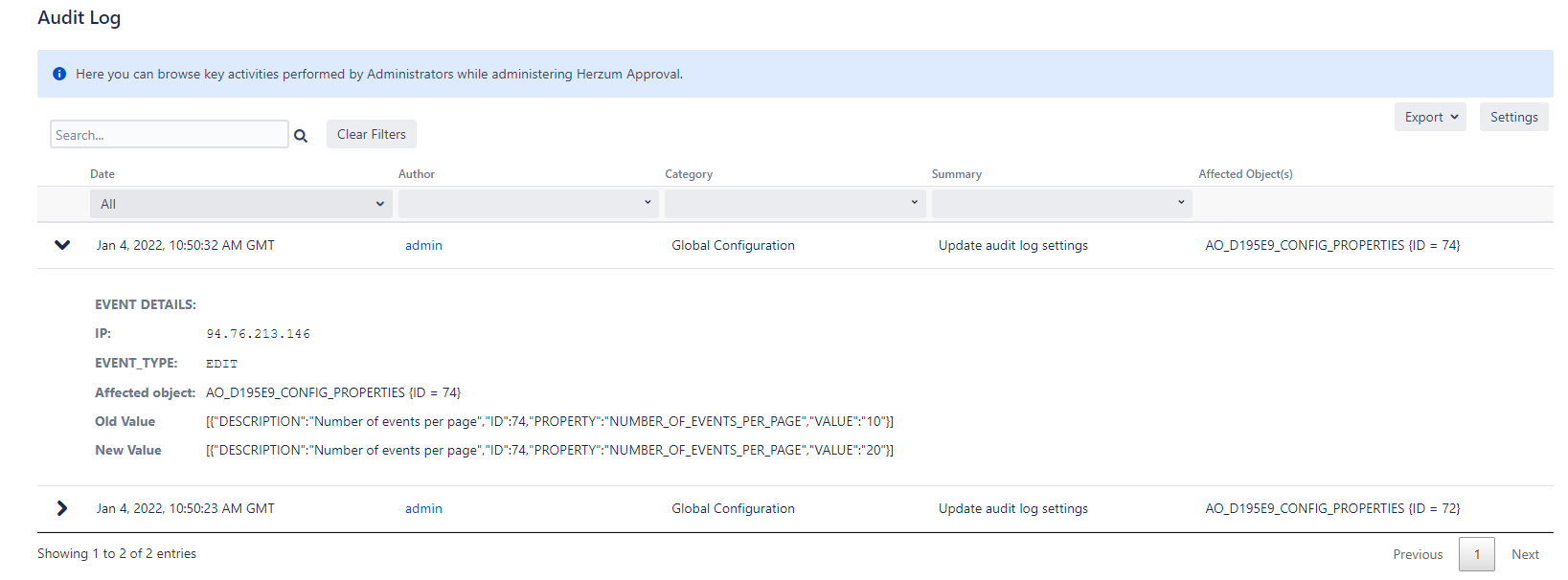Image resolution: width=1568 pixels, height=580 pixels.
Task: Go to the Next page
Action: tap(1525, 554)
